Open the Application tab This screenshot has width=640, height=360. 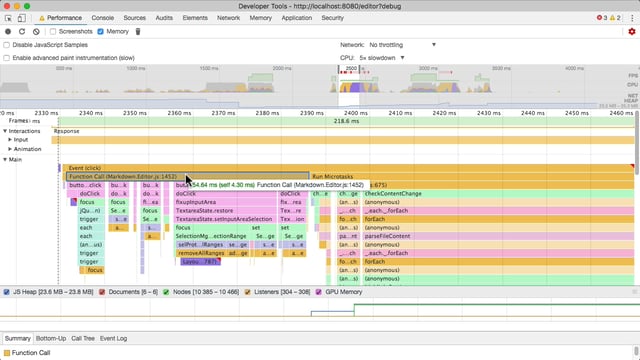point(296,18)
